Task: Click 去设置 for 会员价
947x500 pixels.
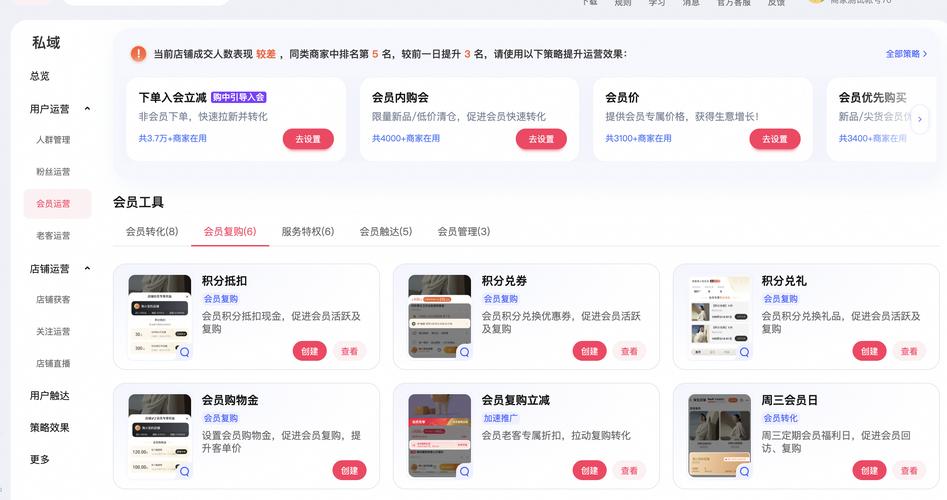Action: click(x=775, y=139)
